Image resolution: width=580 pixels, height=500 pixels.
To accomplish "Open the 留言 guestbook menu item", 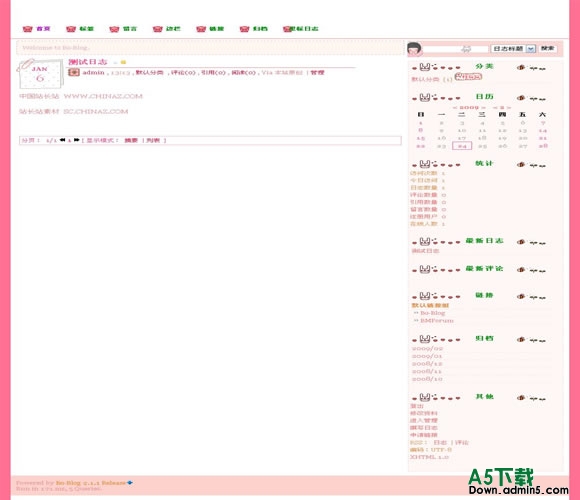I will 130,29.
